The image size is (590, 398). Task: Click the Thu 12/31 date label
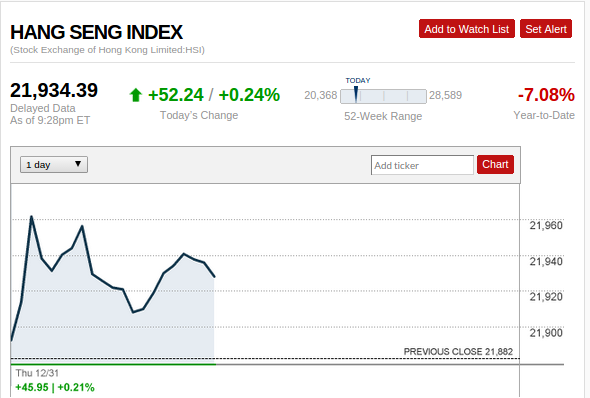coord(37,373)
